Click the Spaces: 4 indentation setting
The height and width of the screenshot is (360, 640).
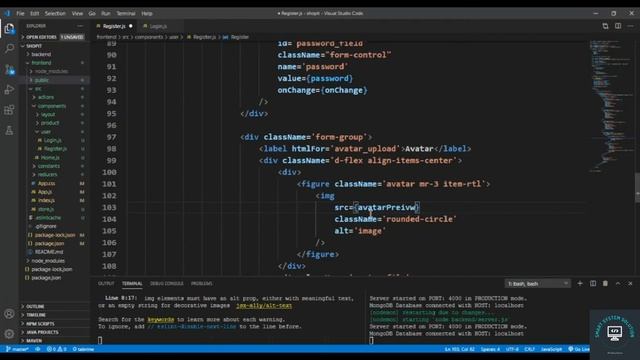490,349
